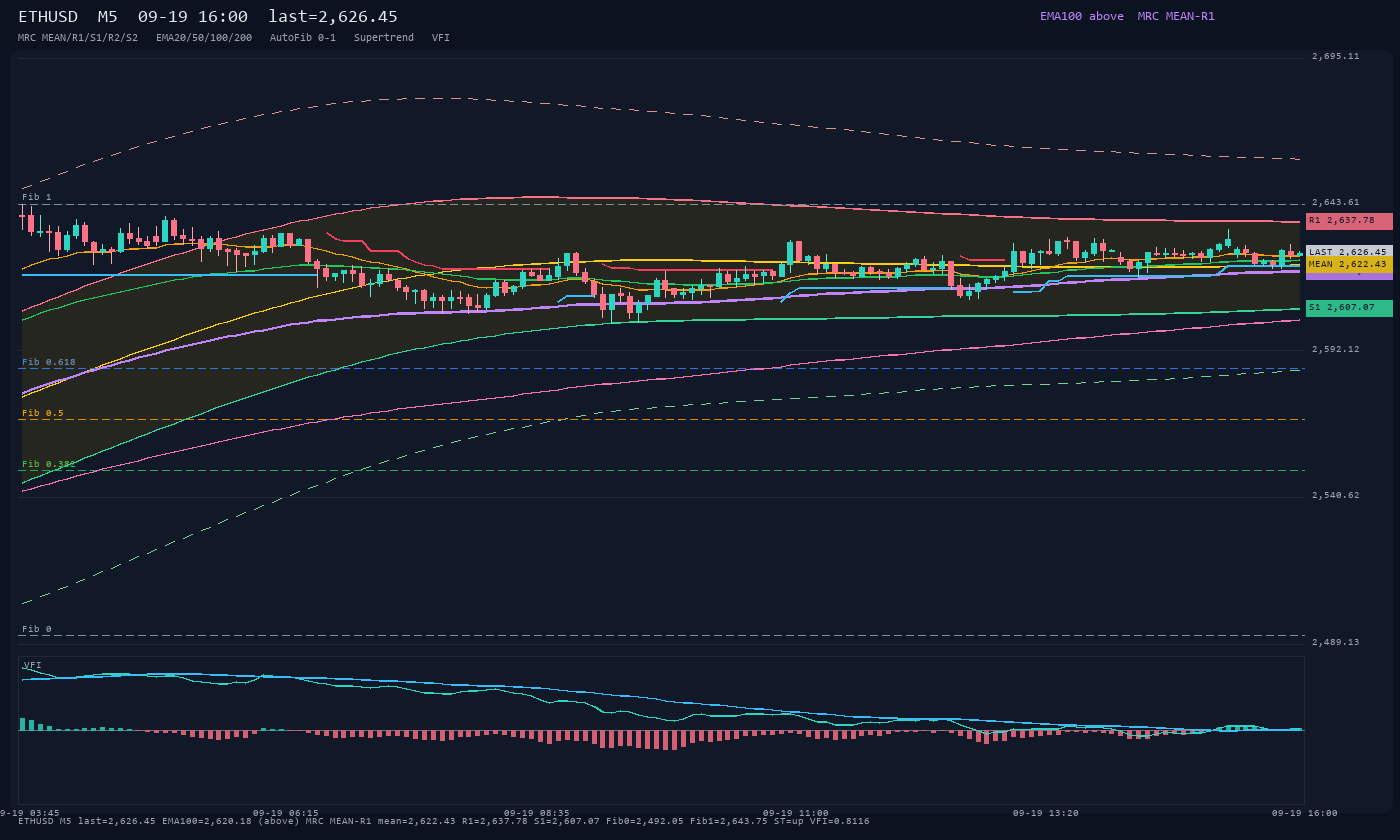Click the 09-19 06:15 time axis label
This screenshot has height=840, width=1400.
[x=286, y=813]
